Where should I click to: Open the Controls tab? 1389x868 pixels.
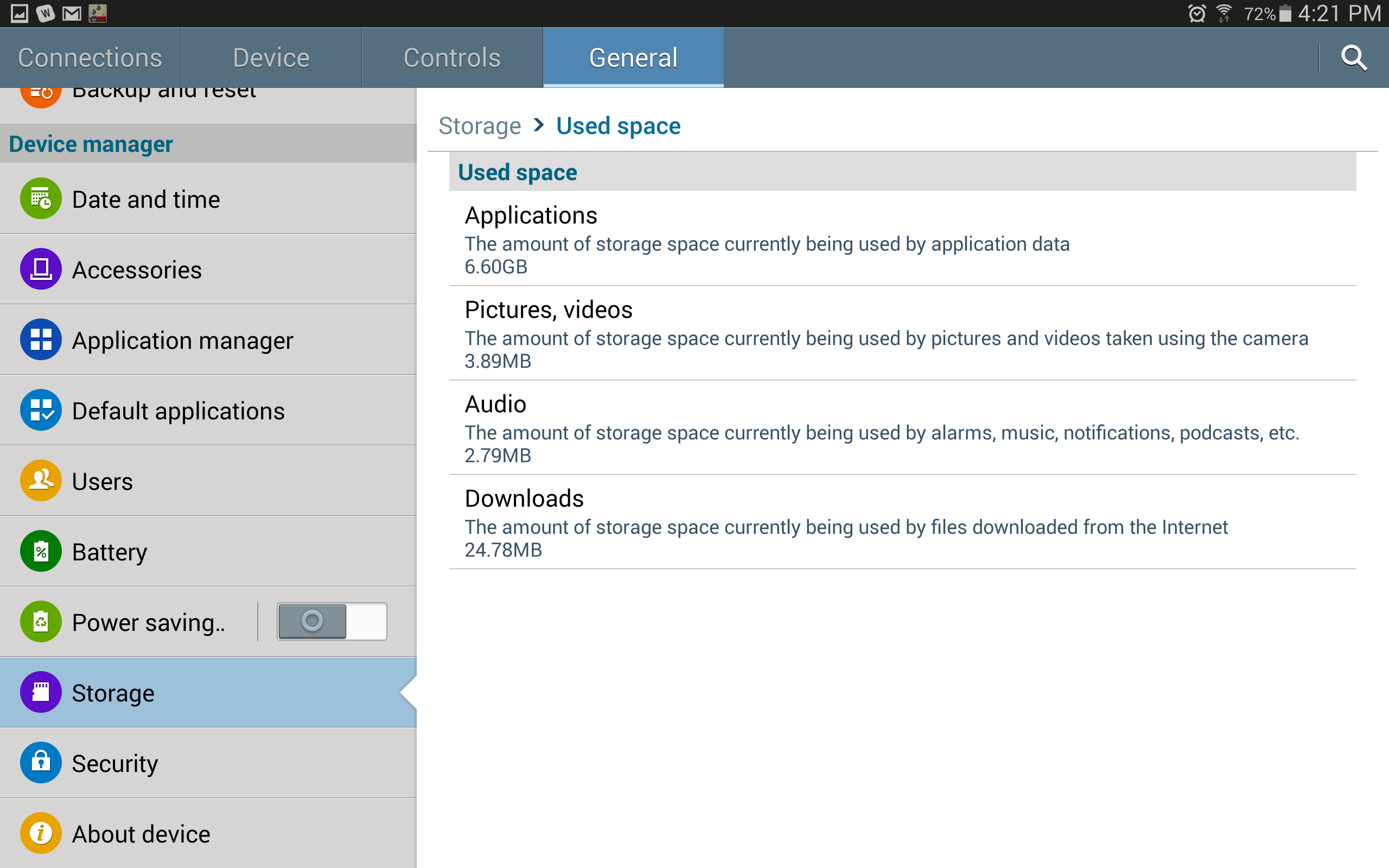coord(452,58)
